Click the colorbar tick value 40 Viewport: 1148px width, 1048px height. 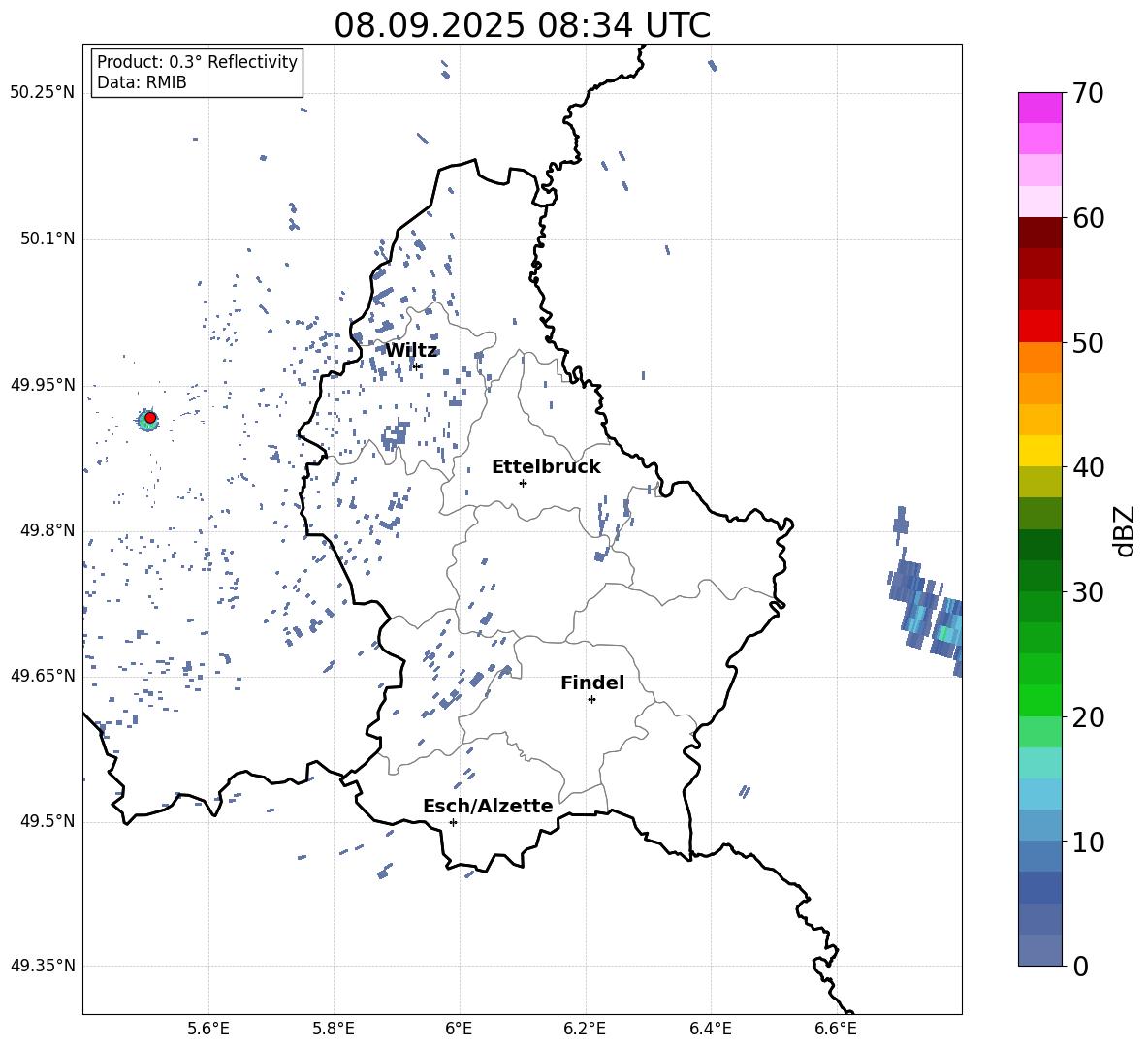click(x=1088, y=467)
